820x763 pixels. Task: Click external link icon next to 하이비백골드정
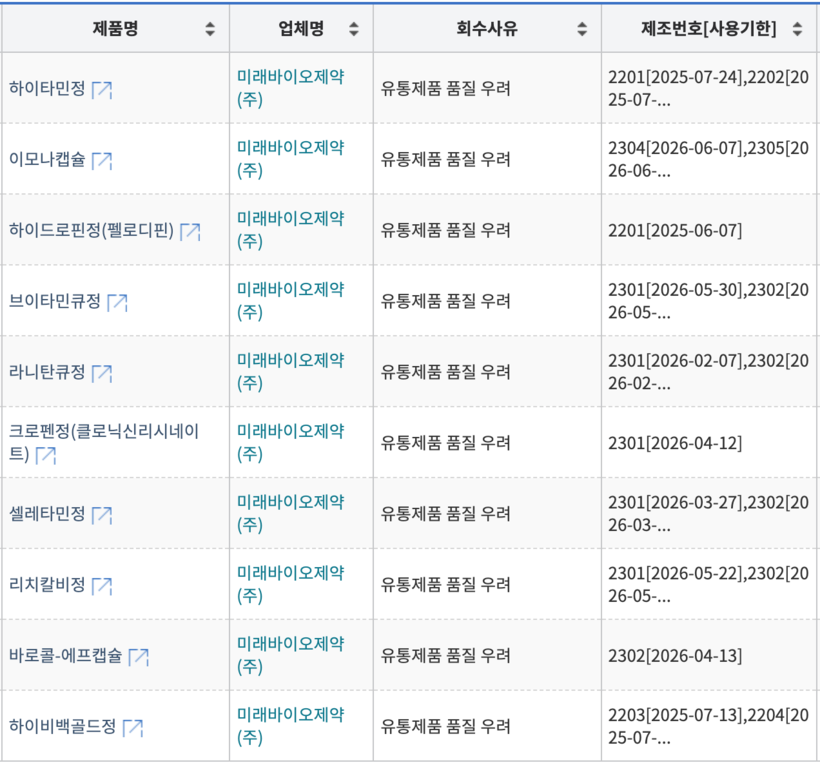(133, 728)
